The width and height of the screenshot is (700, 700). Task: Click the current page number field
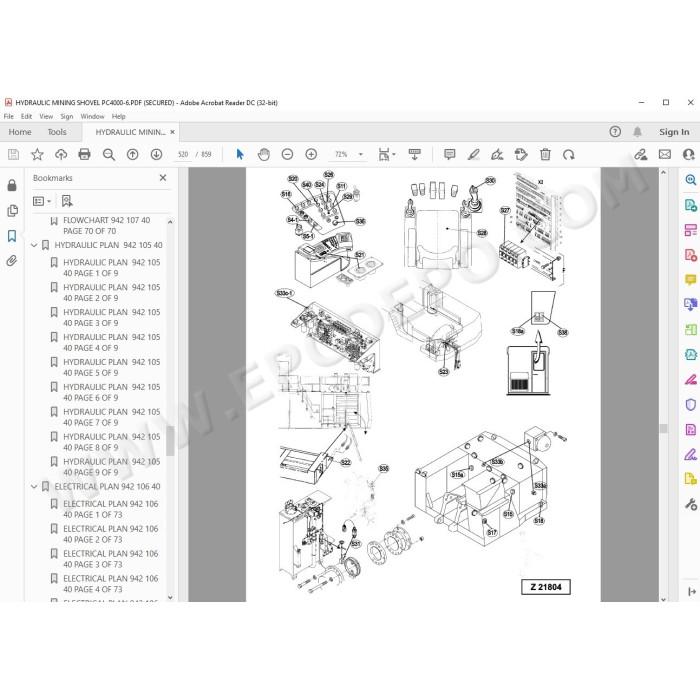pos(183,154)
